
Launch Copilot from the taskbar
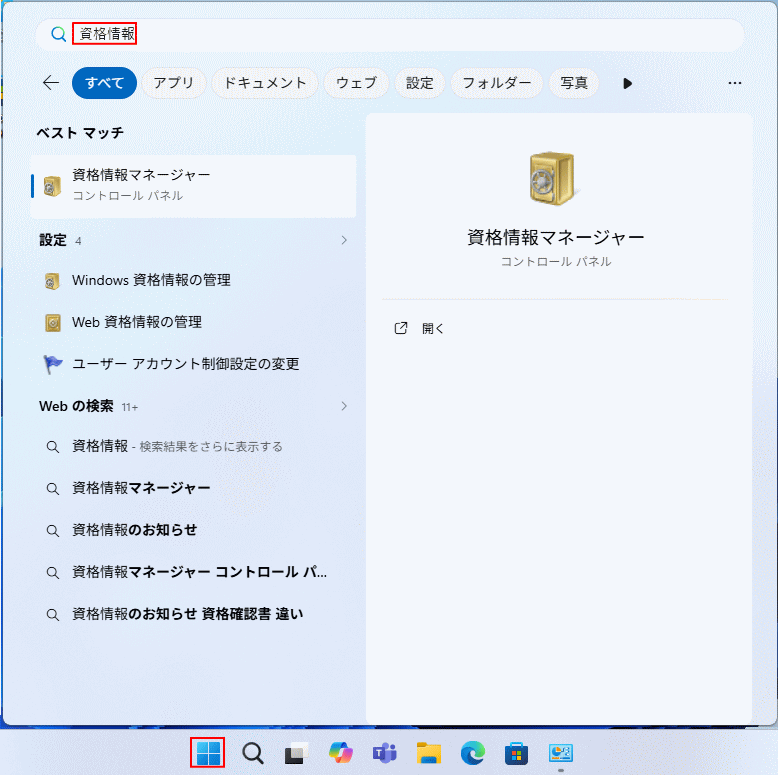pos(340,753)
